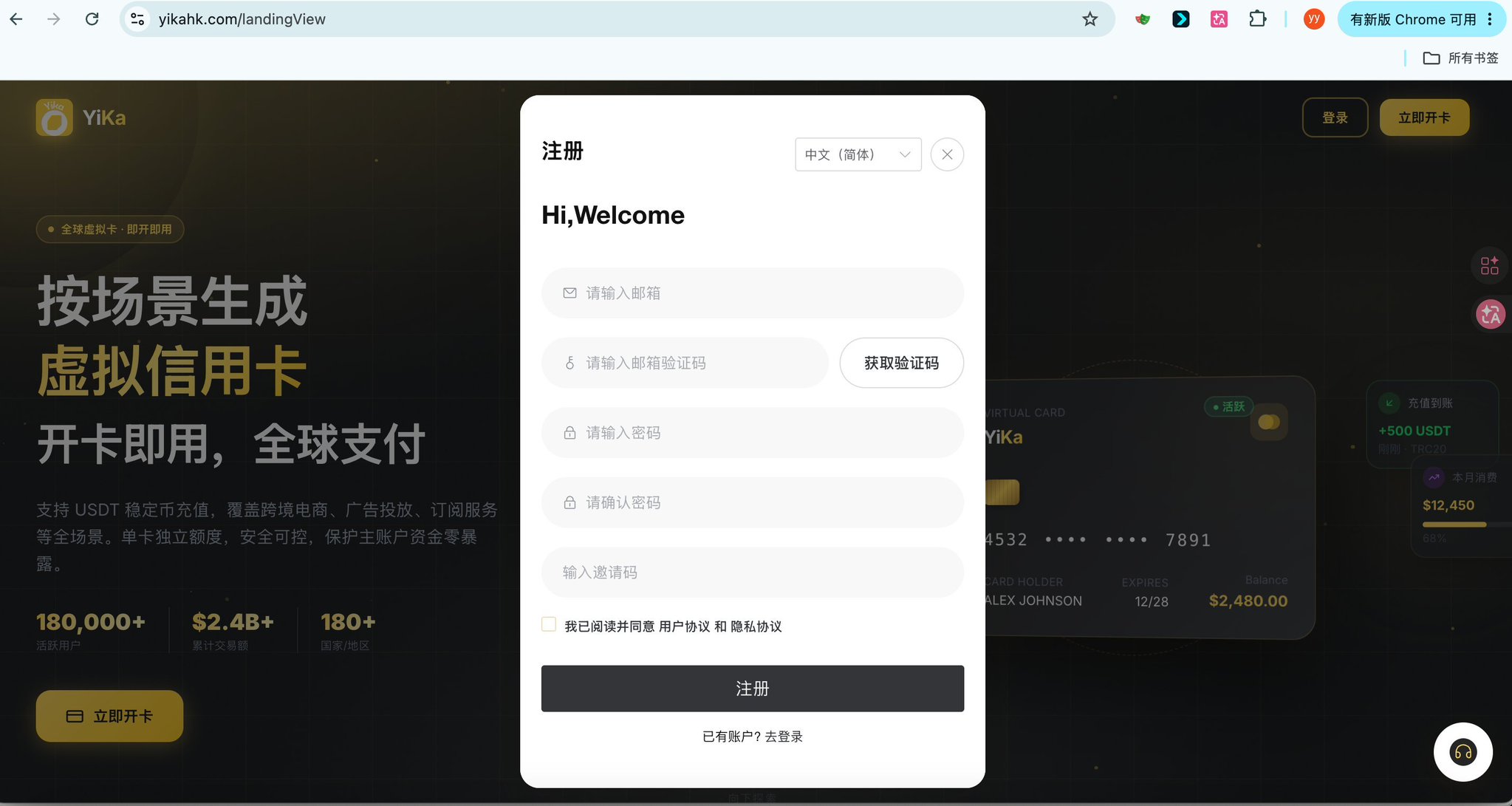Focus the 输入邀请码 invitation field
This screenshot has height=806, width=1512.
point(752,573)
